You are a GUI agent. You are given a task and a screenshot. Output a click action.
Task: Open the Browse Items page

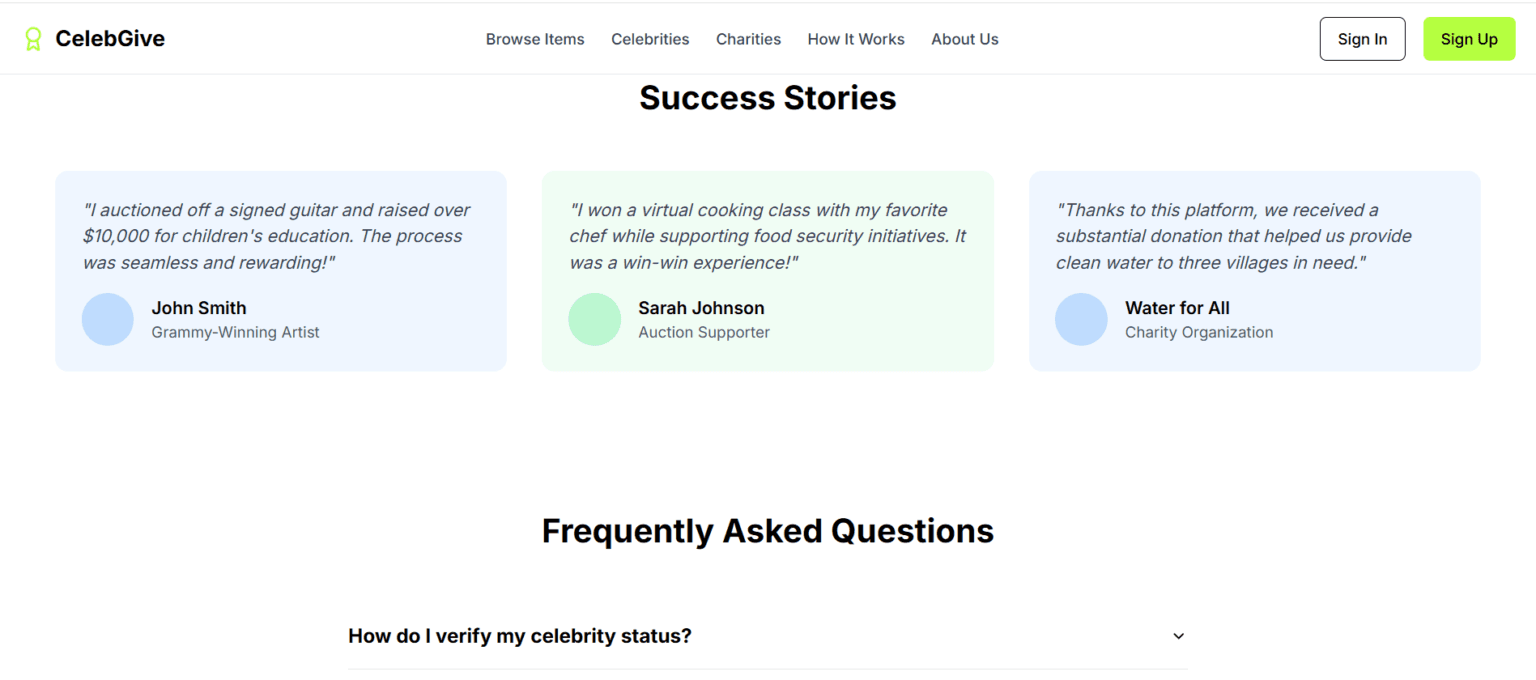tap(535, 39)
